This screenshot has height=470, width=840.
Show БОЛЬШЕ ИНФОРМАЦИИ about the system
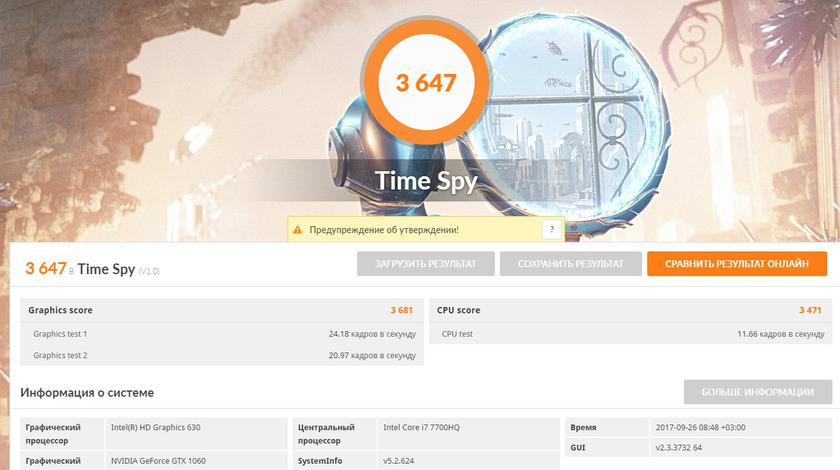(x=757, y=392)
